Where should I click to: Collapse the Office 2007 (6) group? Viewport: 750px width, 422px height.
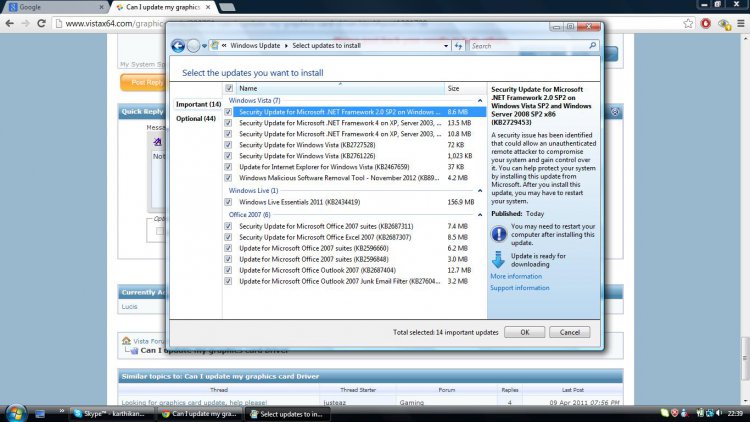tap(480, 215)
